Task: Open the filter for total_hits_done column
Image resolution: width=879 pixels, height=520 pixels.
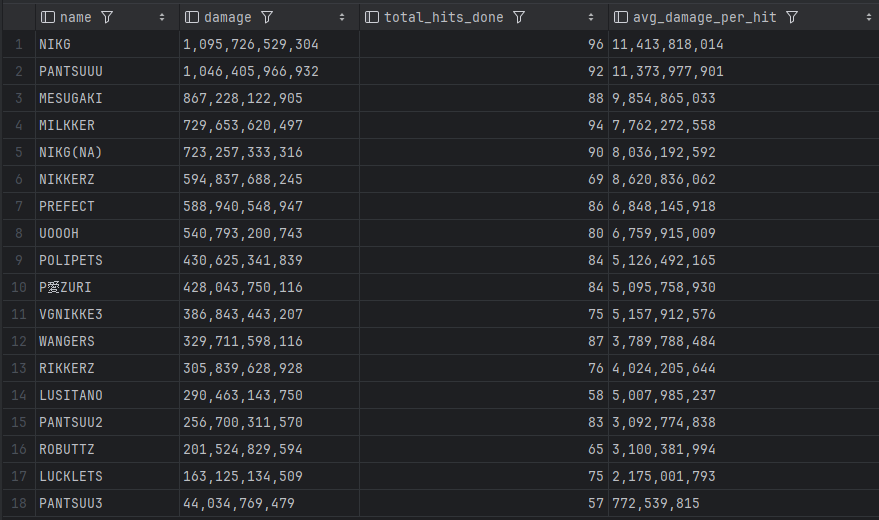Action: 519,17
